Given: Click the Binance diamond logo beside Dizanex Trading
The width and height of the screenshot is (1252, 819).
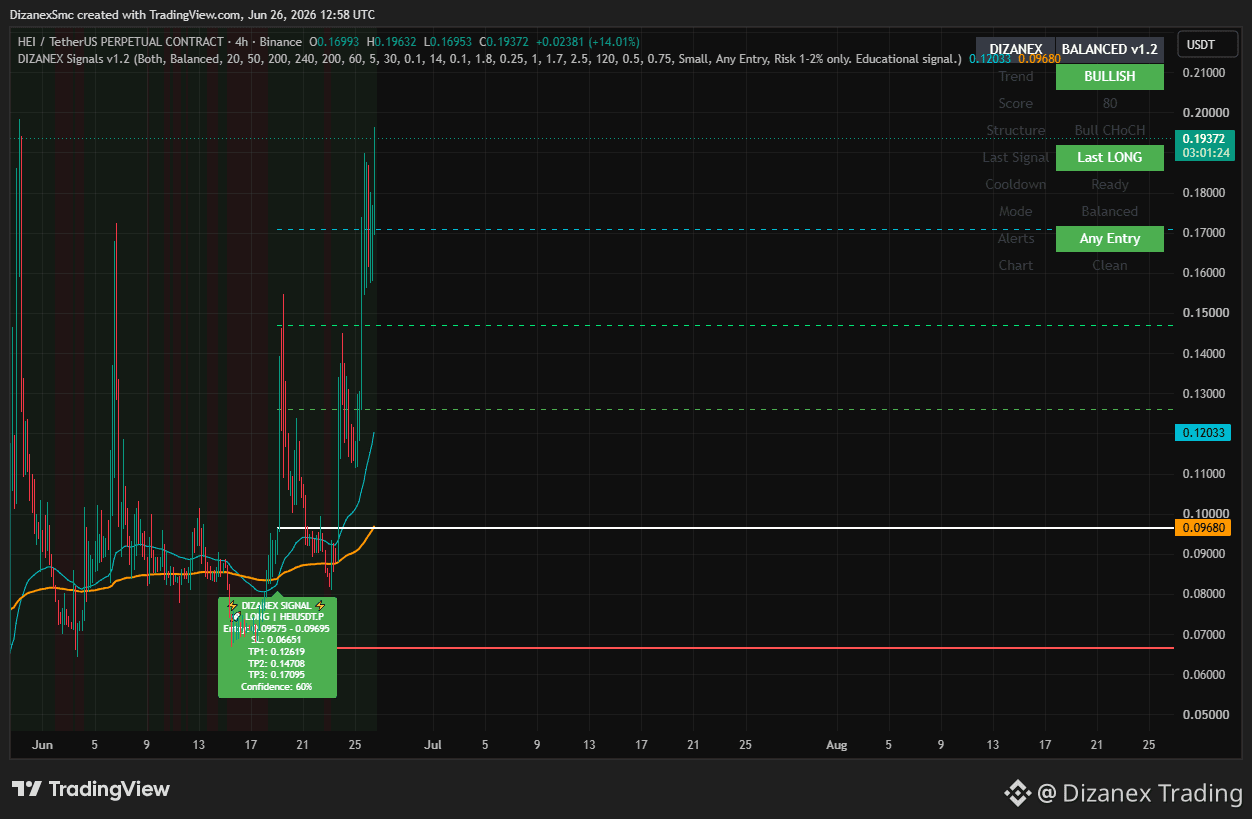Looking at the screenshot, I should [x=1018, y=793].
